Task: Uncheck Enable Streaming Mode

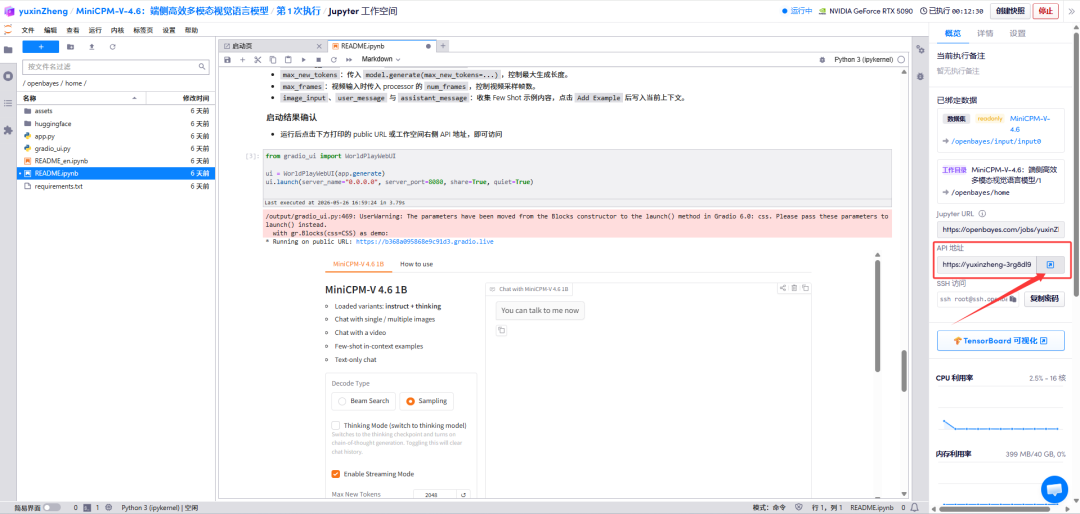Action: pyautogui.click(x=335, y=474)
